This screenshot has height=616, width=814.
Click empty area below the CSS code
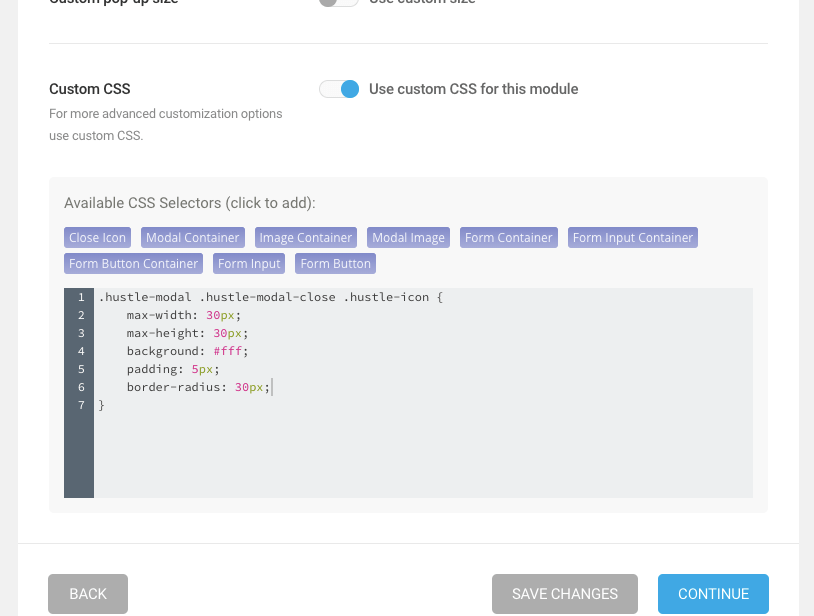click(x=420, y=455)
